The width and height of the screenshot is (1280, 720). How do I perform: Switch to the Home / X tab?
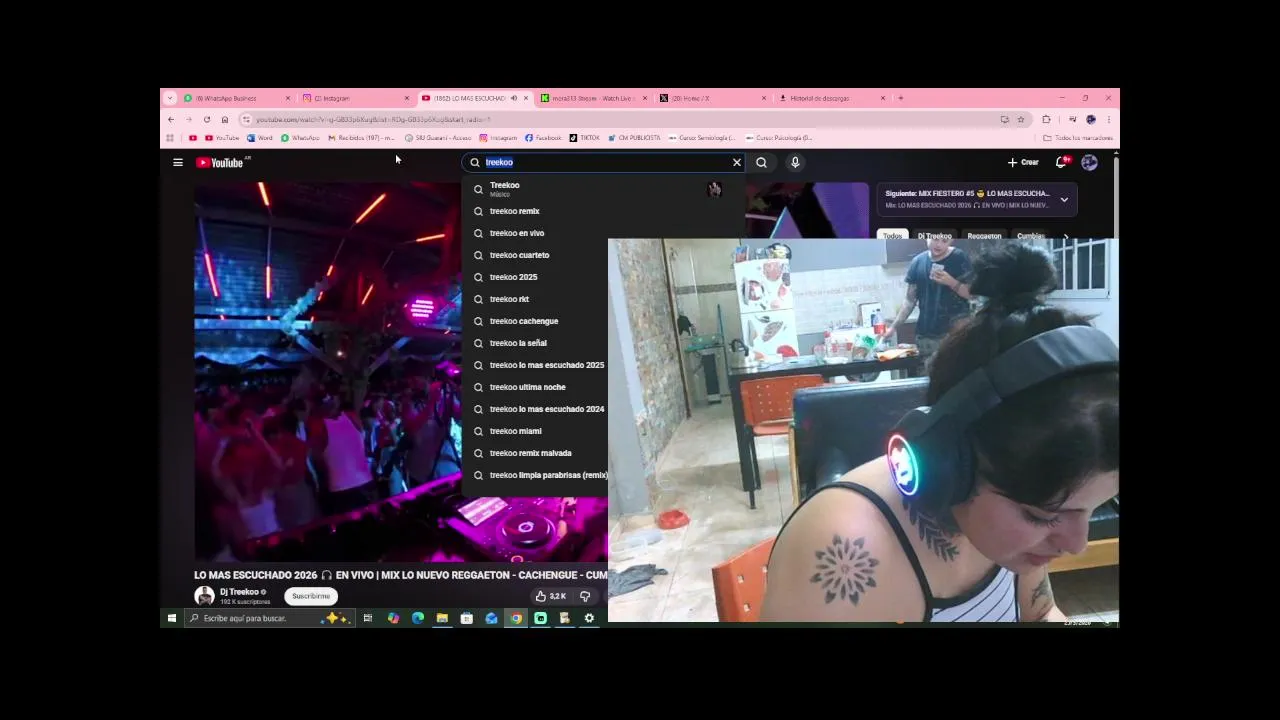(712, 98)
